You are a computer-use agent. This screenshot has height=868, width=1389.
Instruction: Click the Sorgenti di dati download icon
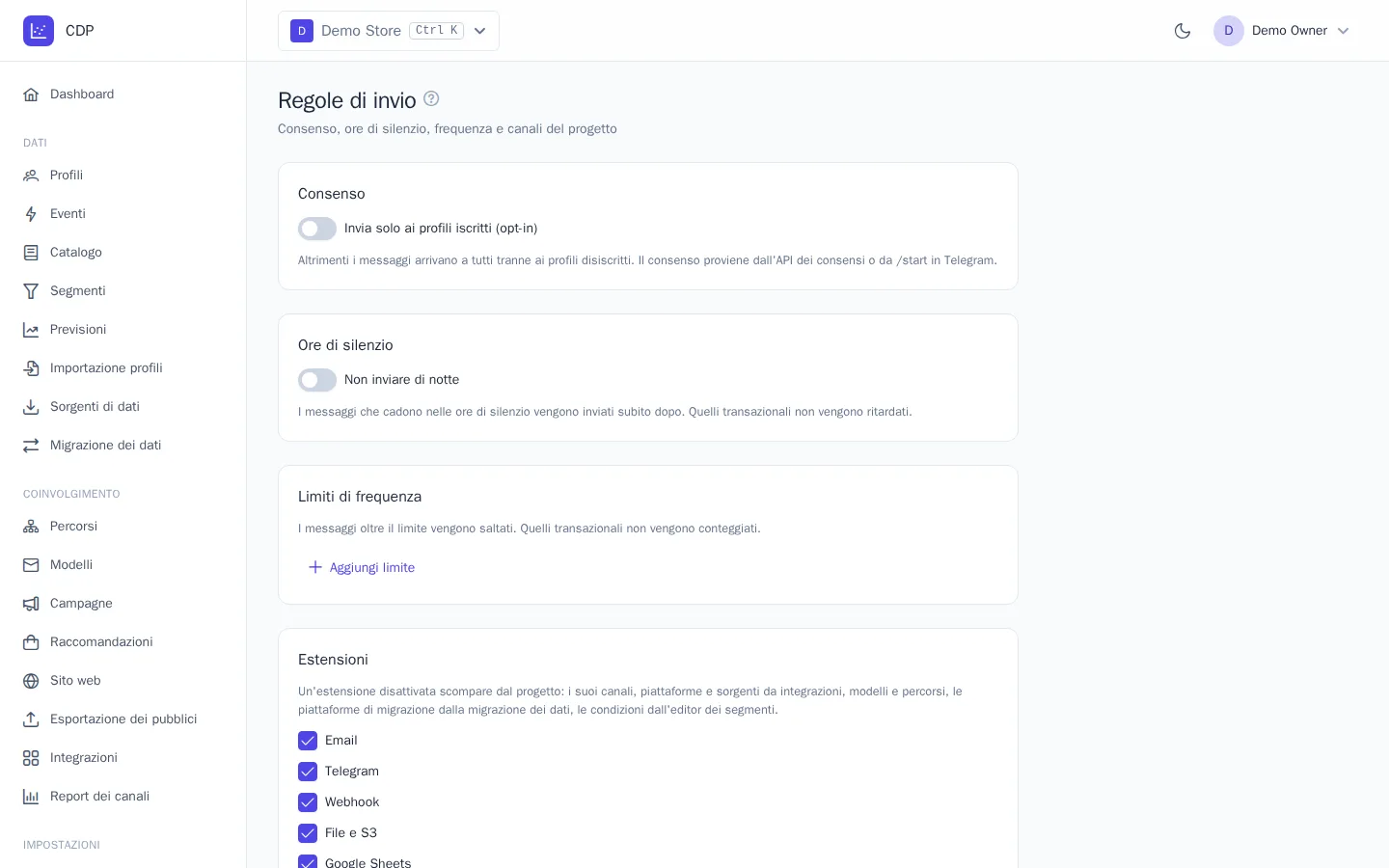click(31, 407)
